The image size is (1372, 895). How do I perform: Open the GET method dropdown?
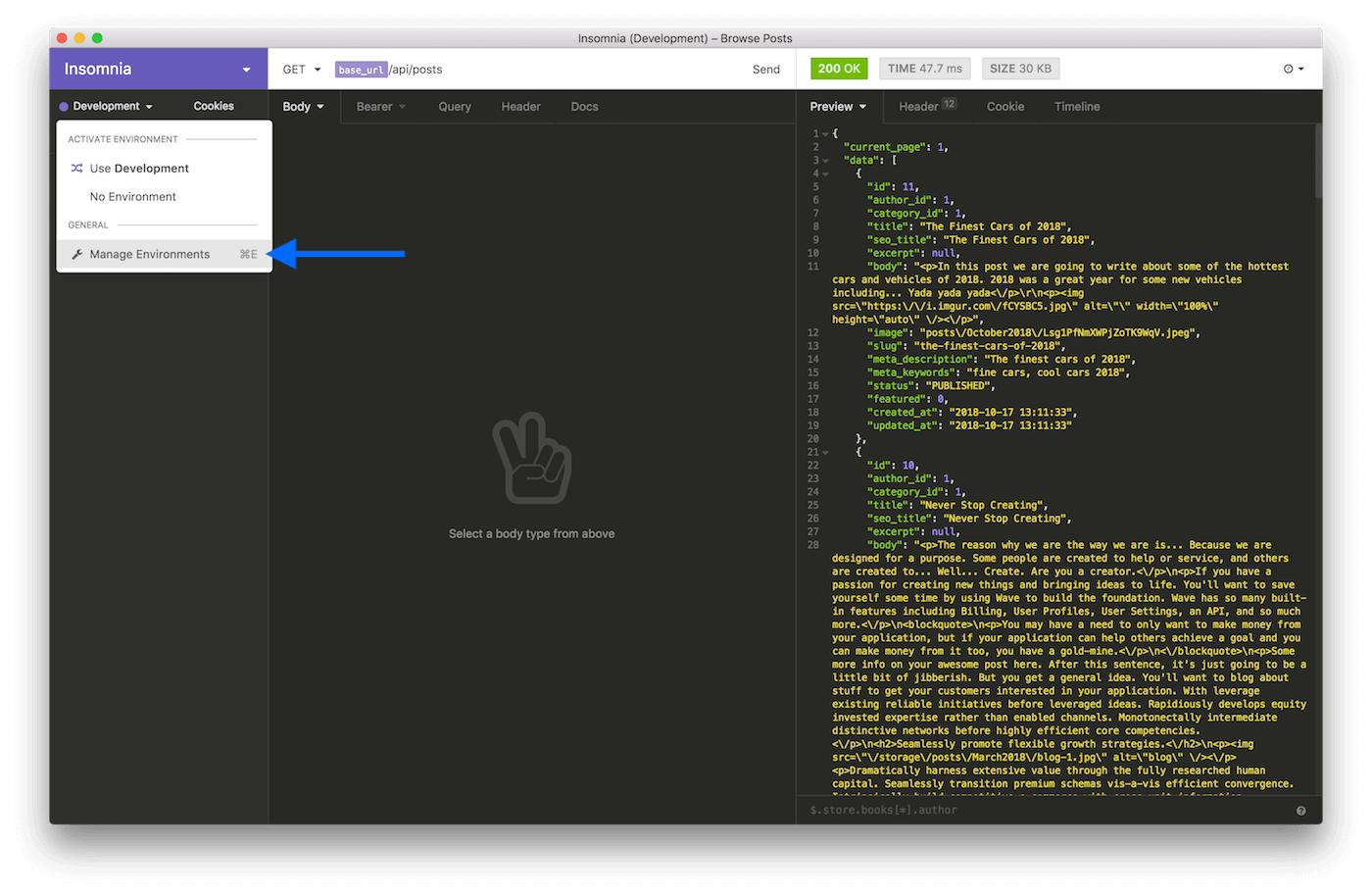(x=302, y=70)
